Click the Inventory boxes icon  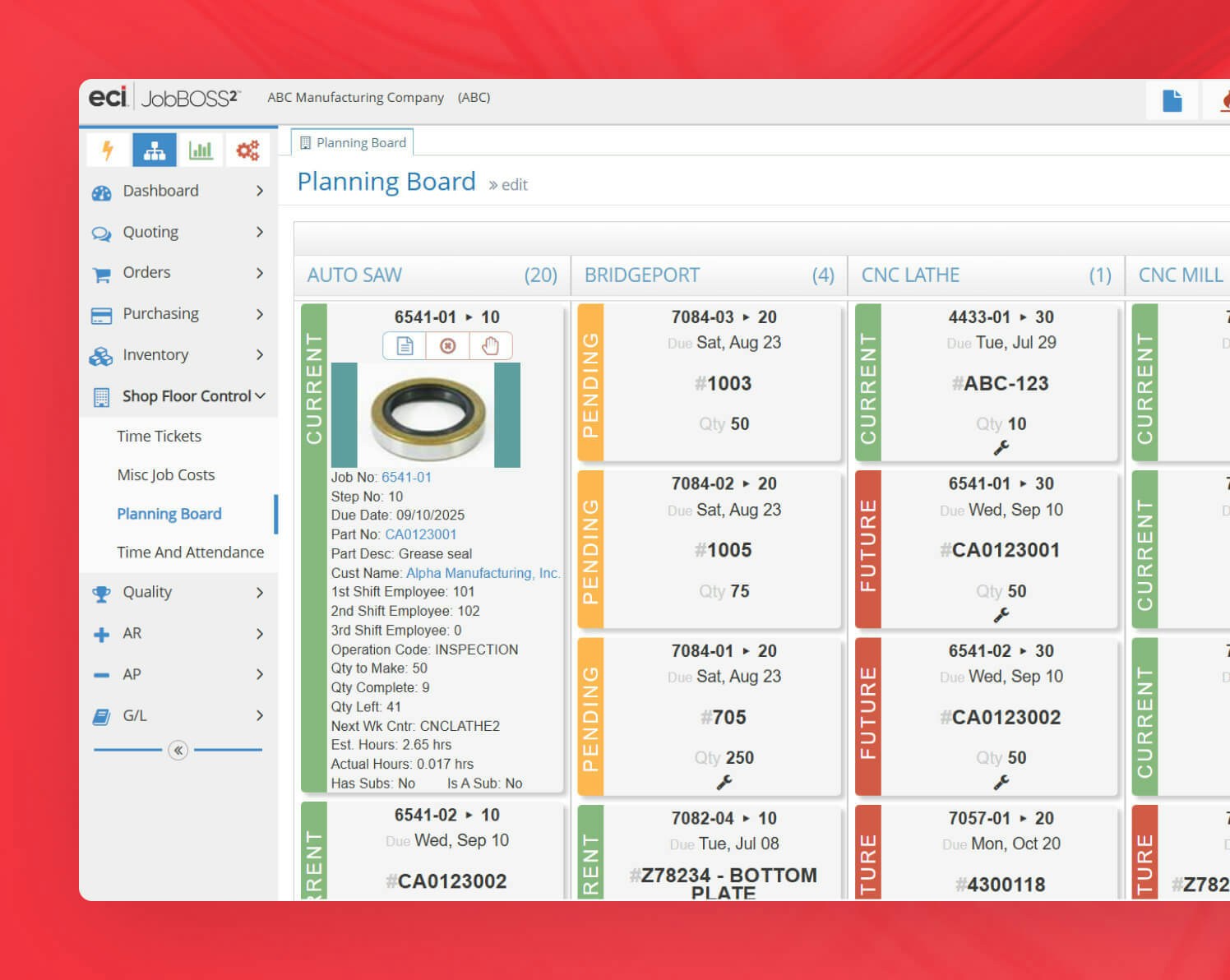tap(100, 357)
